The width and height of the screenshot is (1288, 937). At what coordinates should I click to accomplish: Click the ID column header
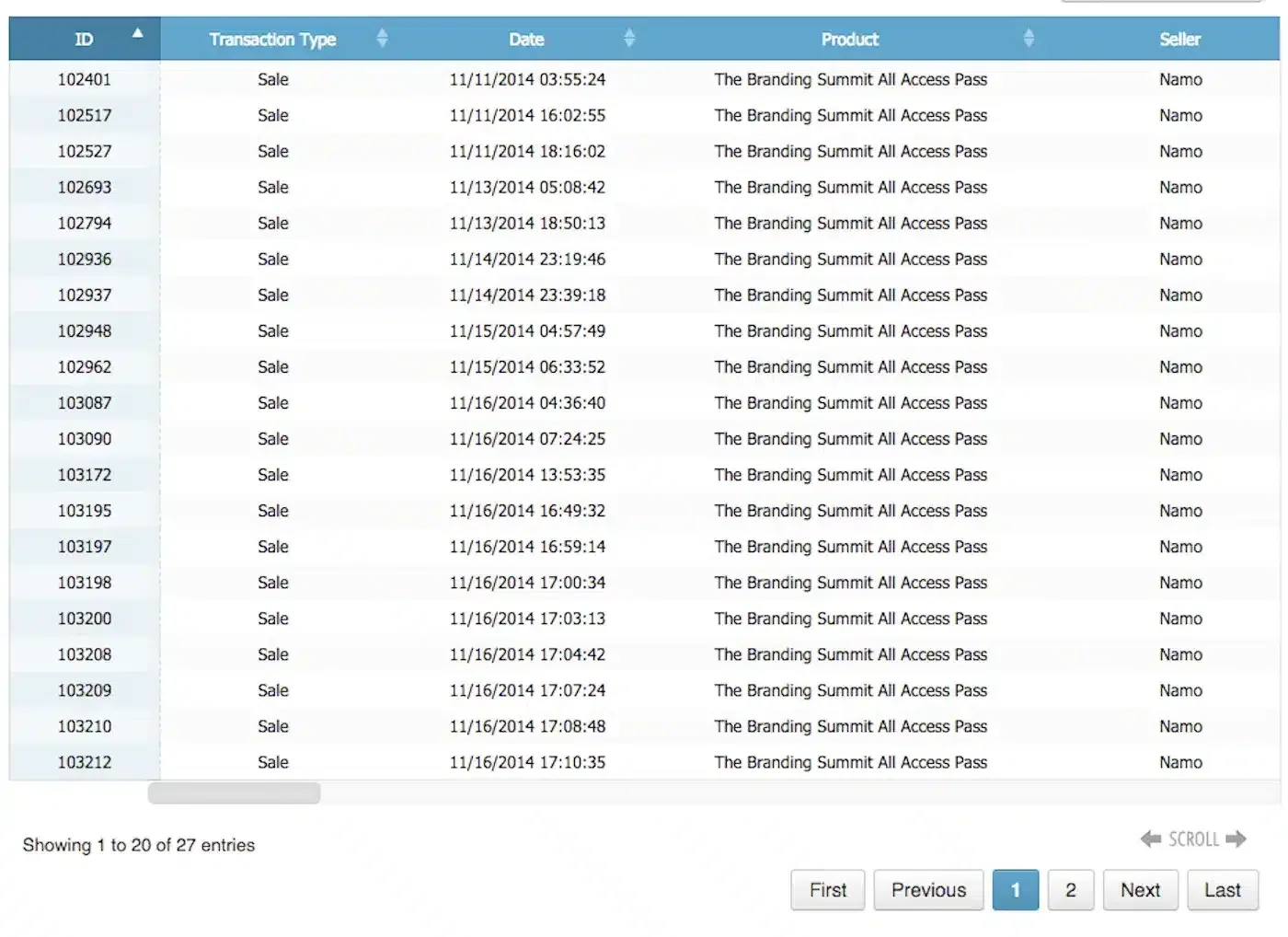[x=85, y=39]
